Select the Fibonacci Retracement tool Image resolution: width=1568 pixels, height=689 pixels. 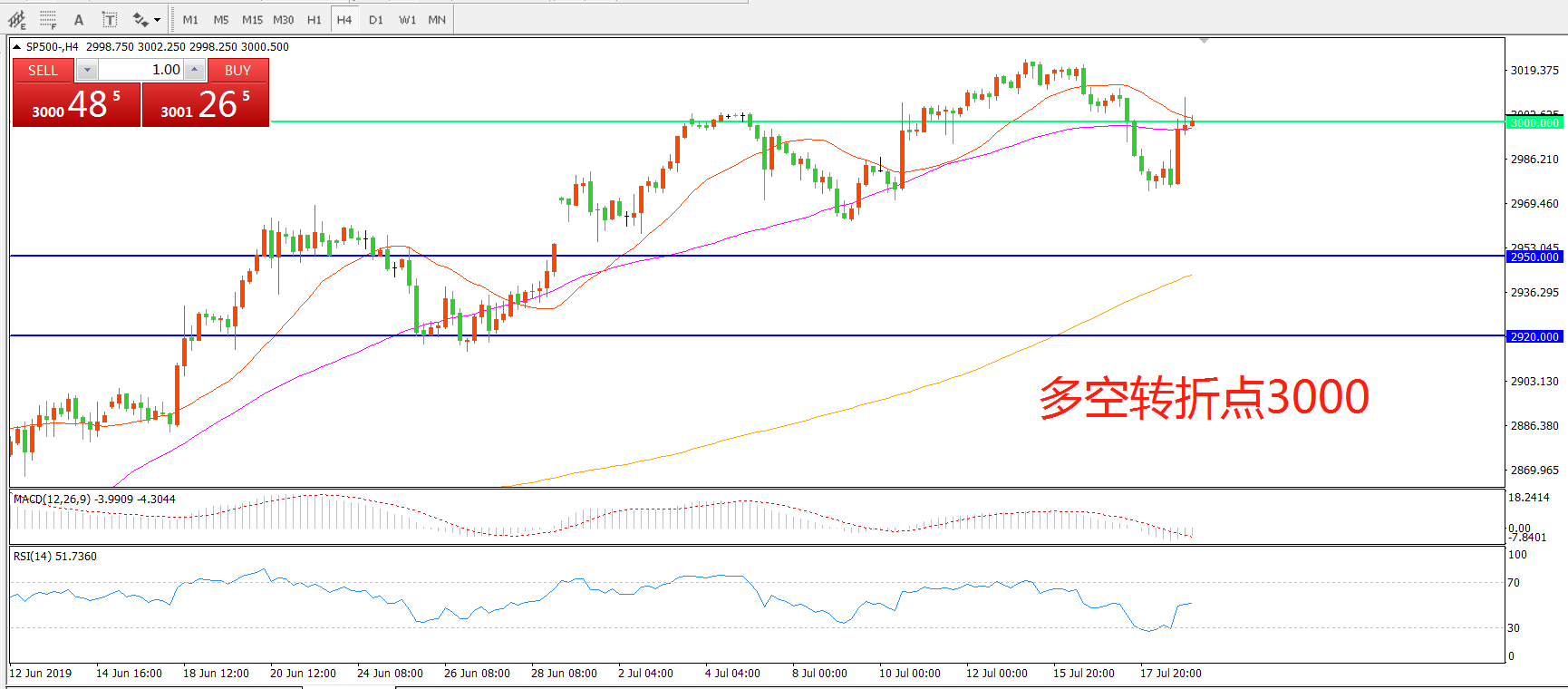pos(48,19)
